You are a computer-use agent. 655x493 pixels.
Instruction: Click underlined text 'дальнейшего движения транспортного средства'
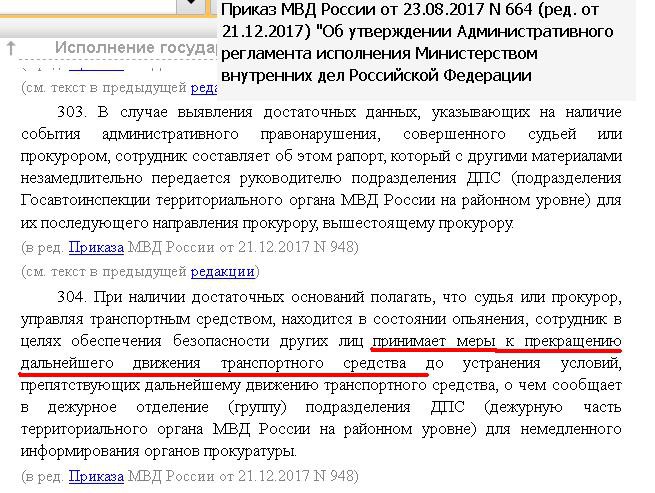click(212, 365)
